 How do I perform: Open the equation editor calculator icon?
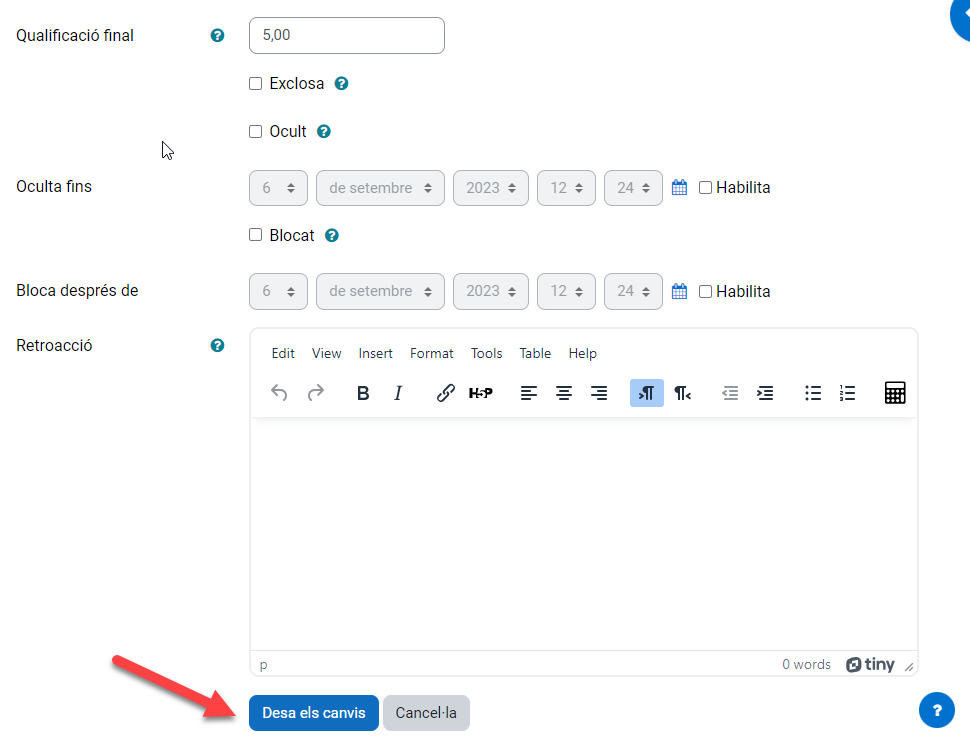click(x=895, y=393)
